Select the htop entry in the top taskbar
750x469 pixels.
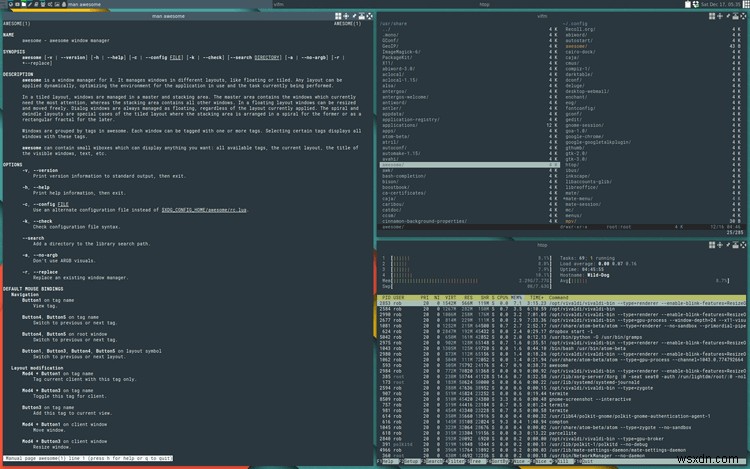click(484, 4)
